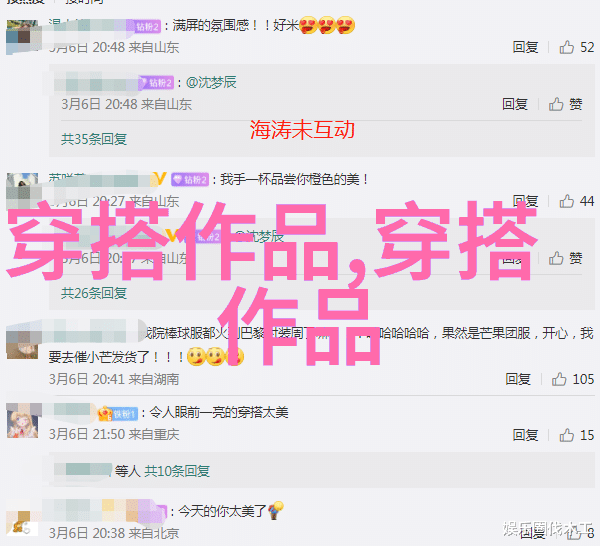Open the @沈梦辰 mention link
The width and height of the screenshot is (600, 546).
(211, 82)
